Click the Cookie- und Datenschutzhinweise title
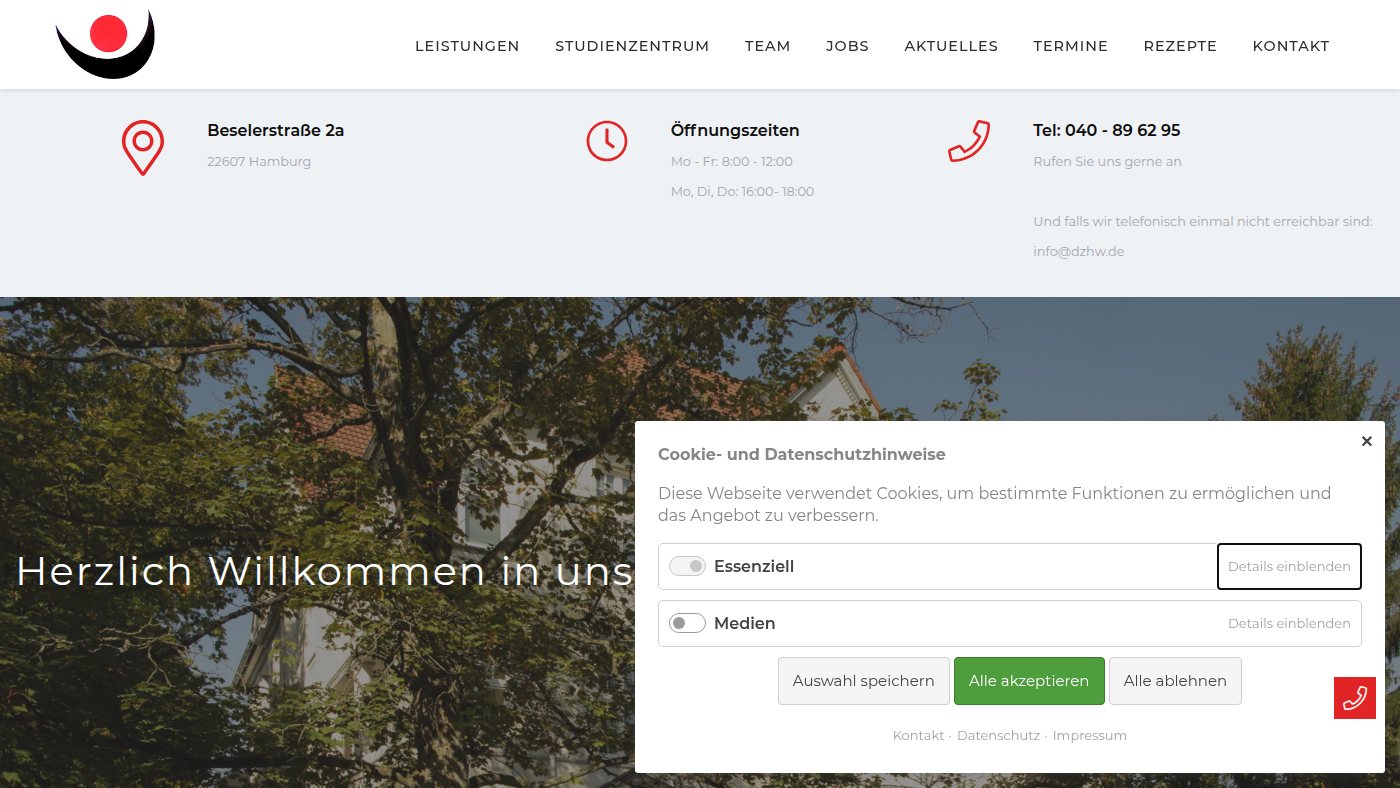The width and height of the screenshot is (1400, 788). pos(802,454)
